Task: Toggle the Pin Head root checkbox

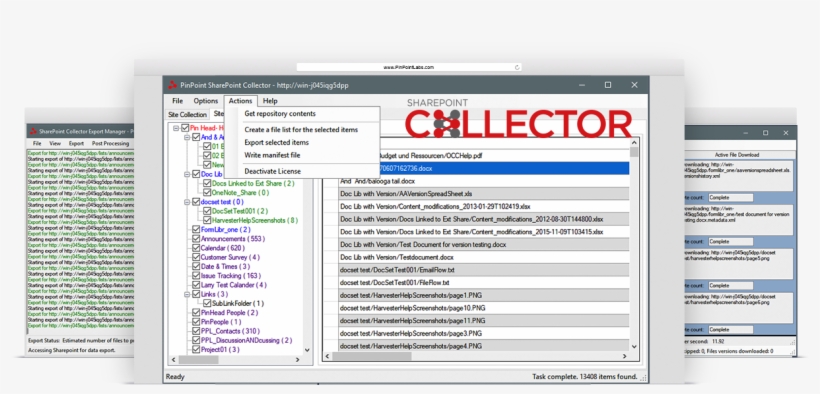Action: (186, 128)
